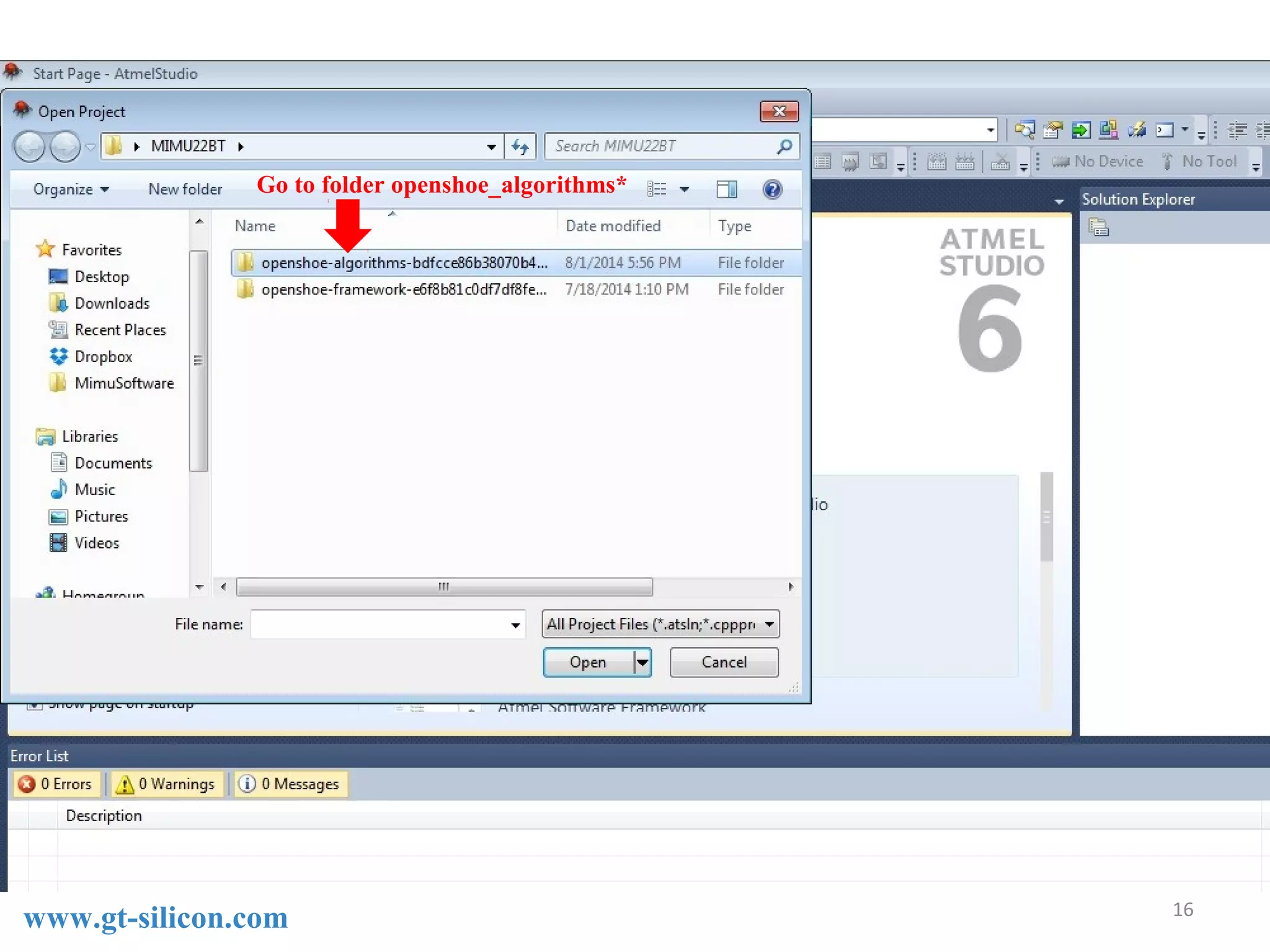Click the Solution Explorer properties icon

[x=1098, y=227]
